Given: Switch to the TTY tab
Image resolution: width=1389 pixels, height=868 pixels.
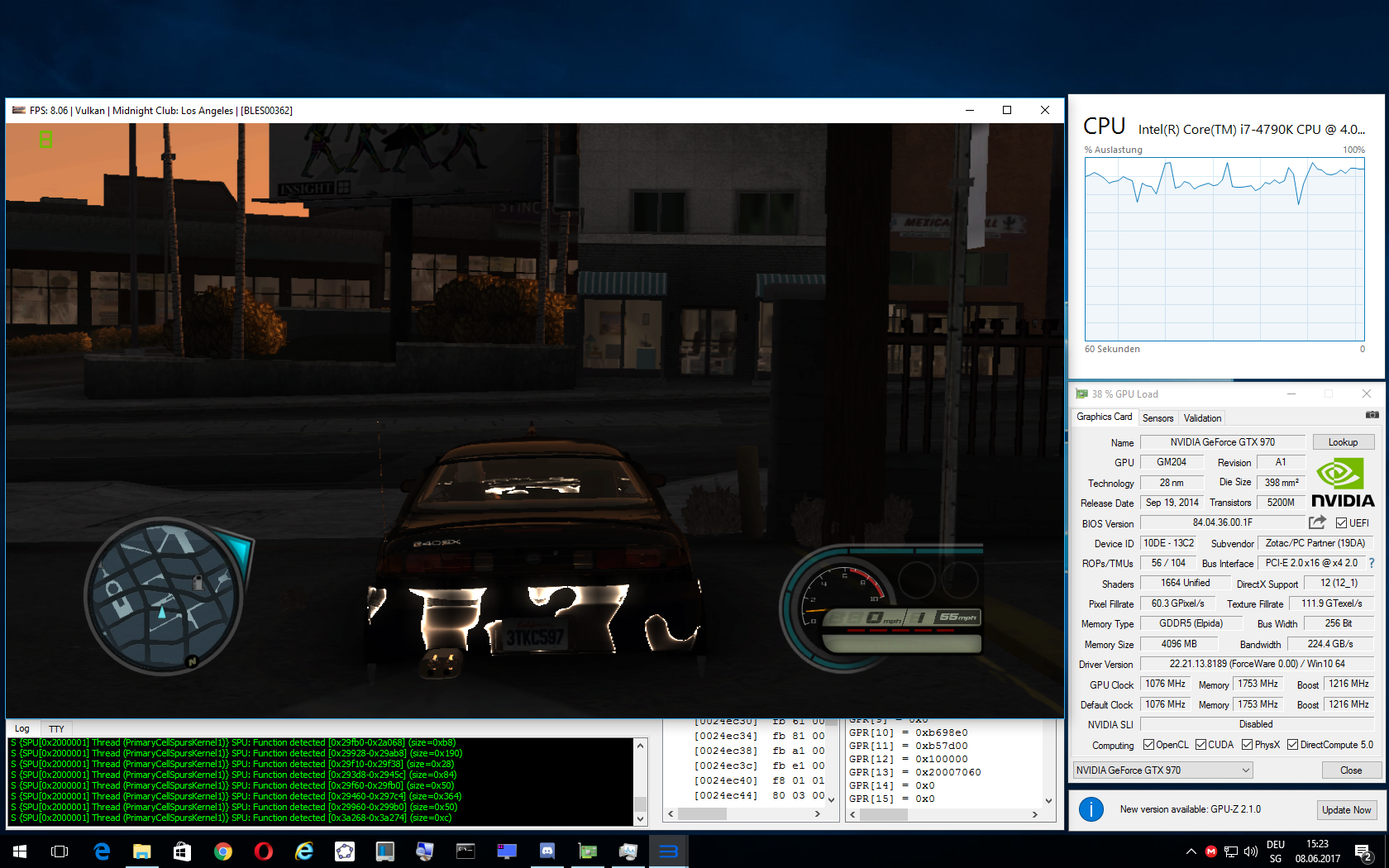Looking at the screenshot, I should pos(56,729).
